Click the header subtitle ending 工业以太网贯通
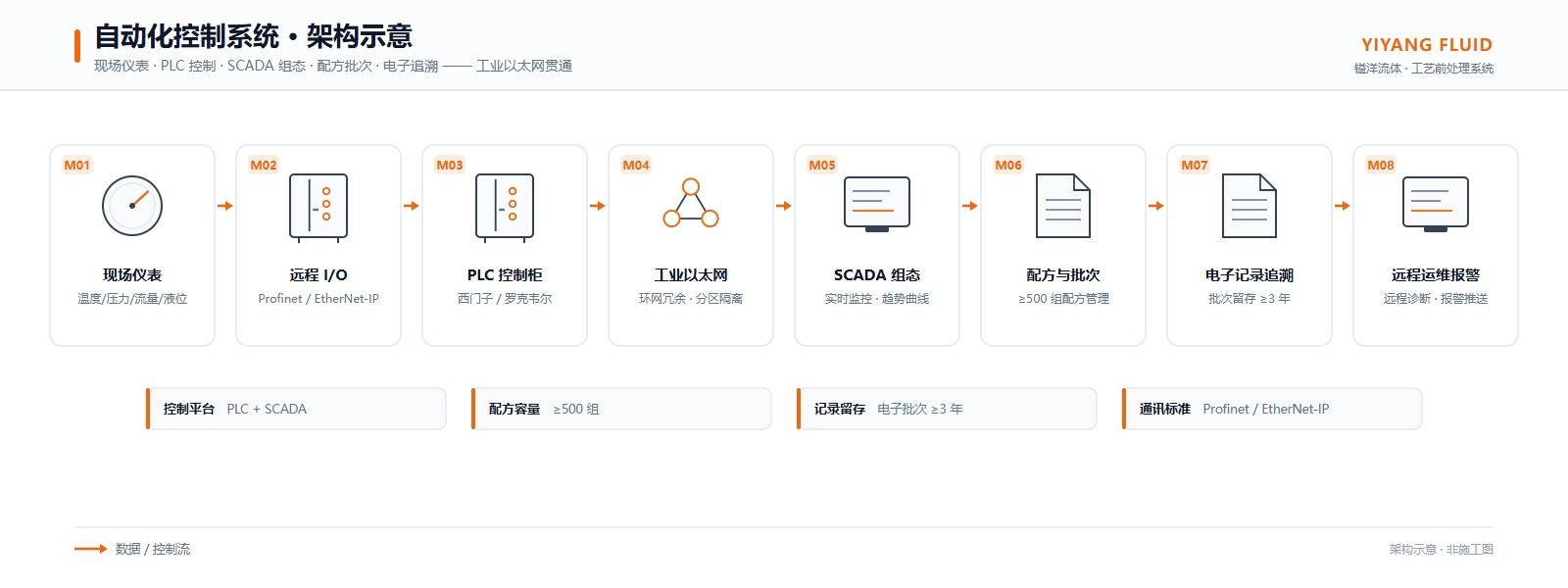The height and width of the screenshot is (588, 1568). (x=333, y=66)
